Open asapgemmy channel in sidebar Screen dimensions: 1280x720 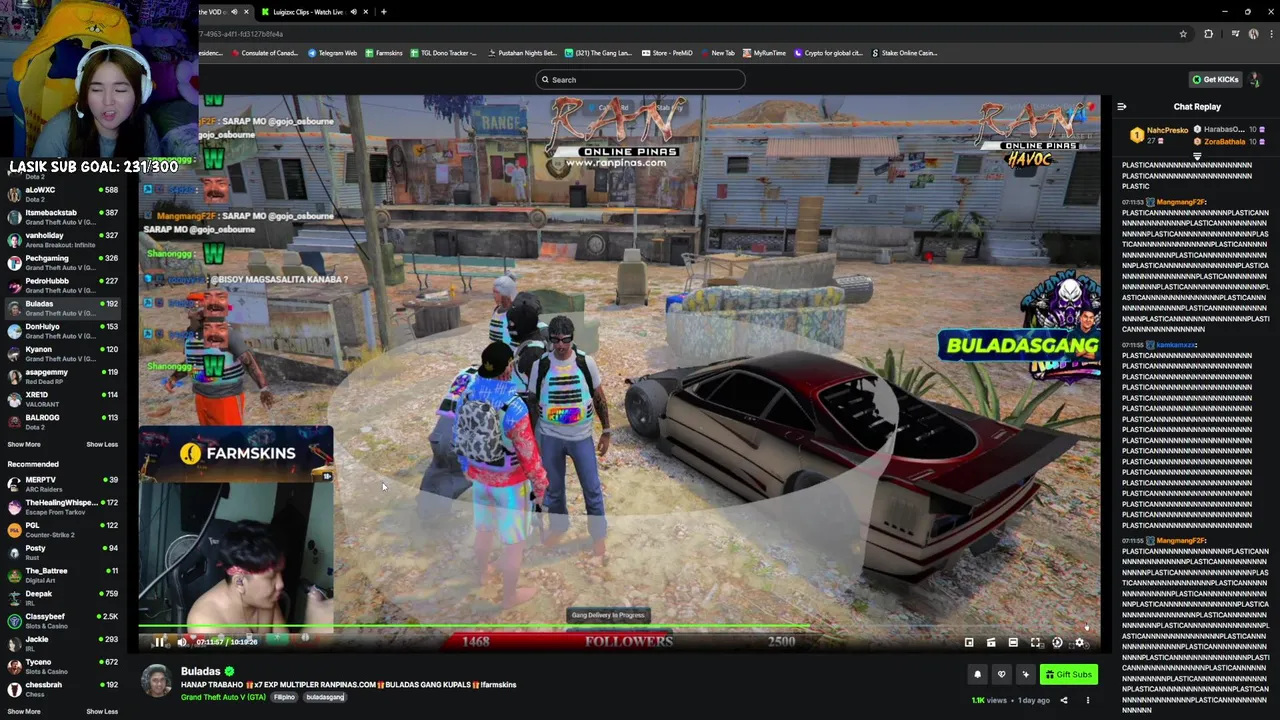click(62, 377)
